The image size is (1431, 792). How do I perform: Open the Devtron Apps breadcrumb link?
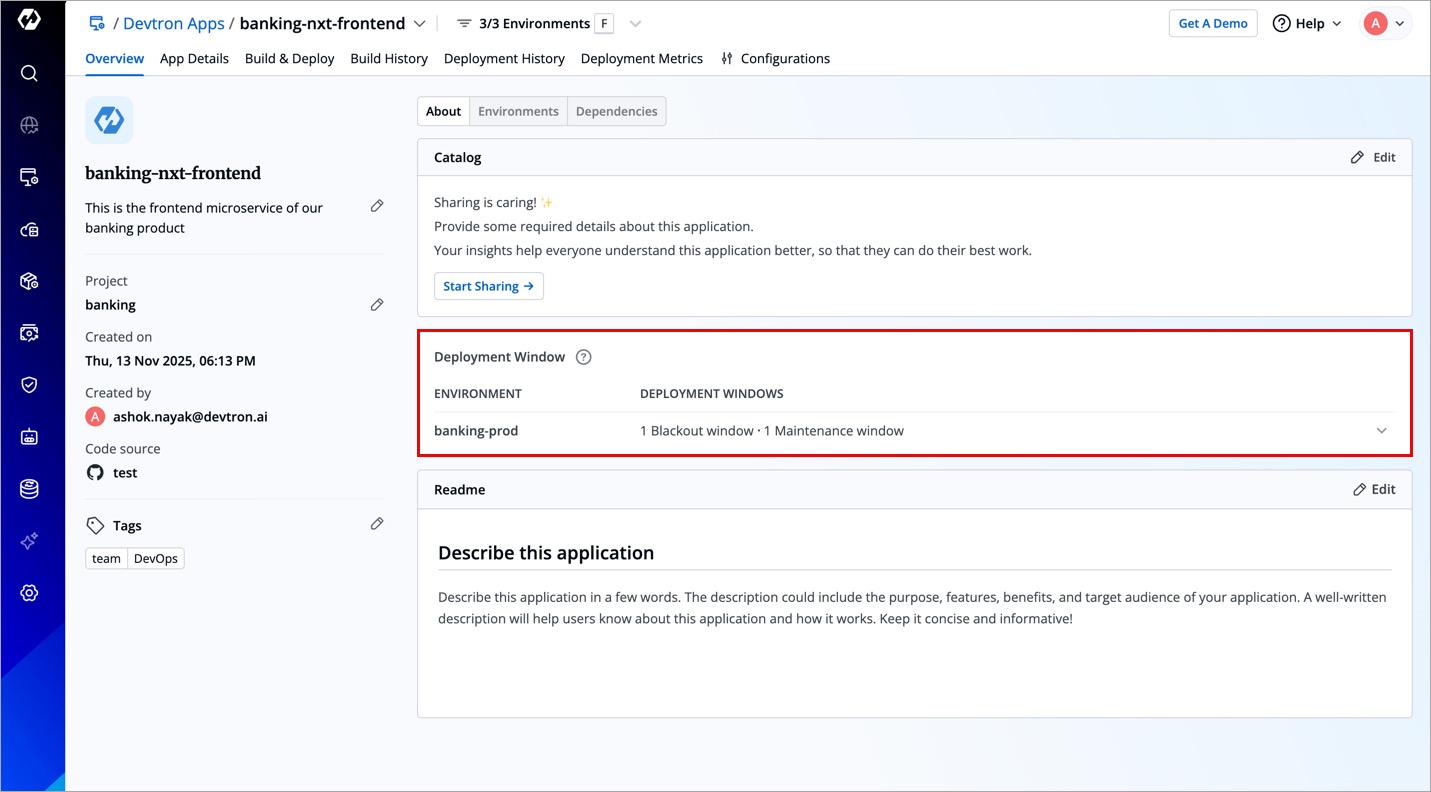click(173, 24)
